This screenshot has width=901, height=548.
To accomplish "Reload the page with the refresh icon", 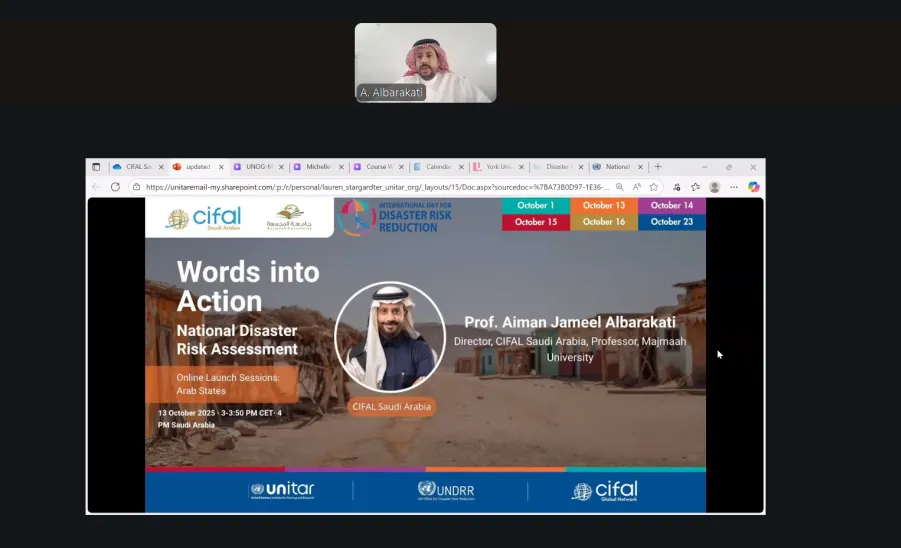I will (115, 187).
